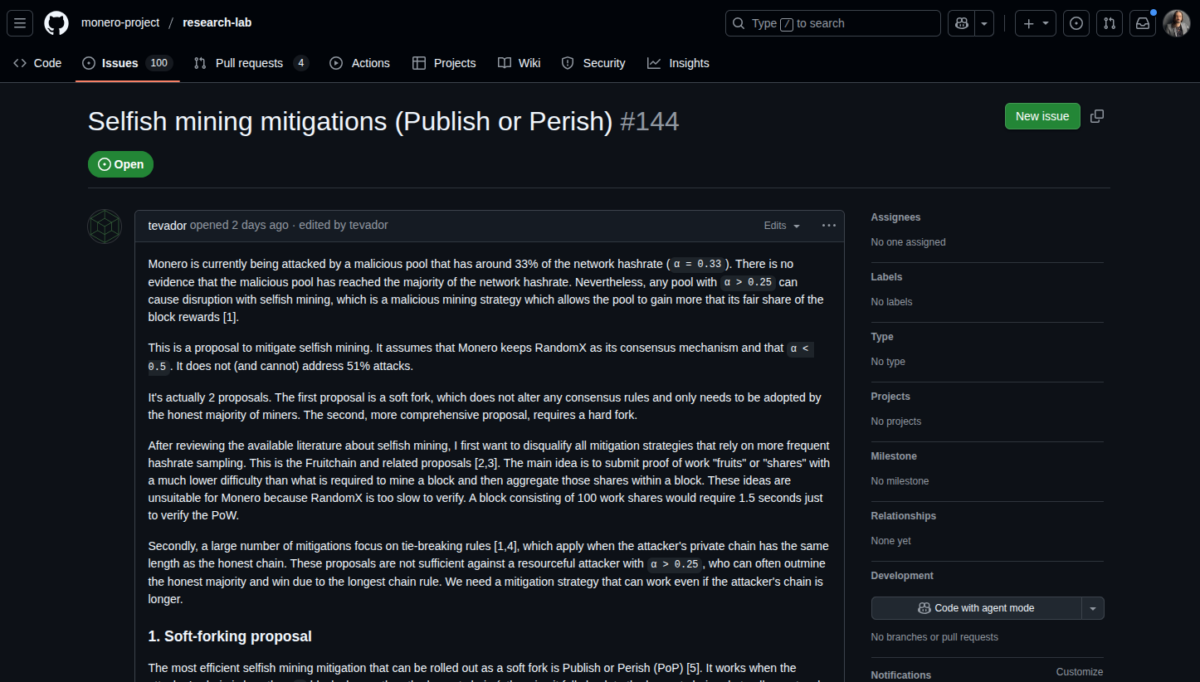
Task: Click the 'No milestone' text
Action: click(x=900, y=481)
